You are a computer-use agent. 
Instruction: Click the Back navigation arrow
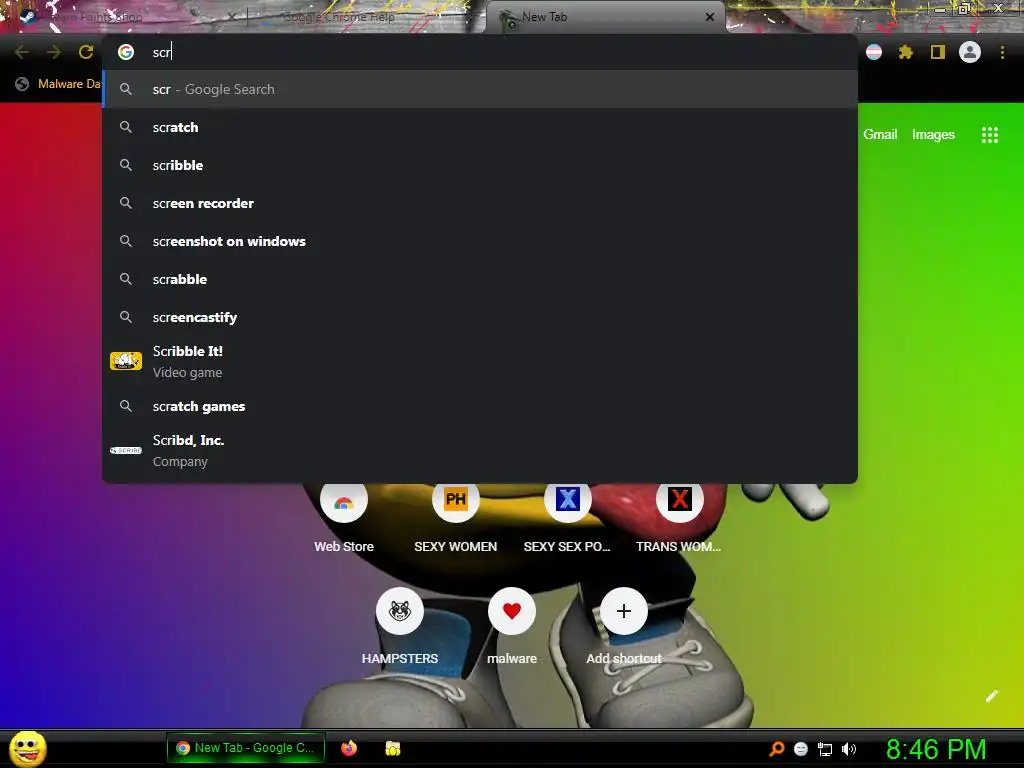tap(22, 52)
